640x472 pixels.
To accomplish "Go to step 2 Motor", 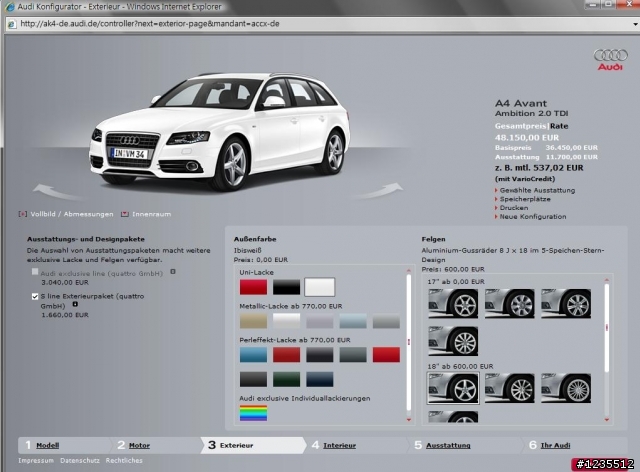I will [139, 445].
